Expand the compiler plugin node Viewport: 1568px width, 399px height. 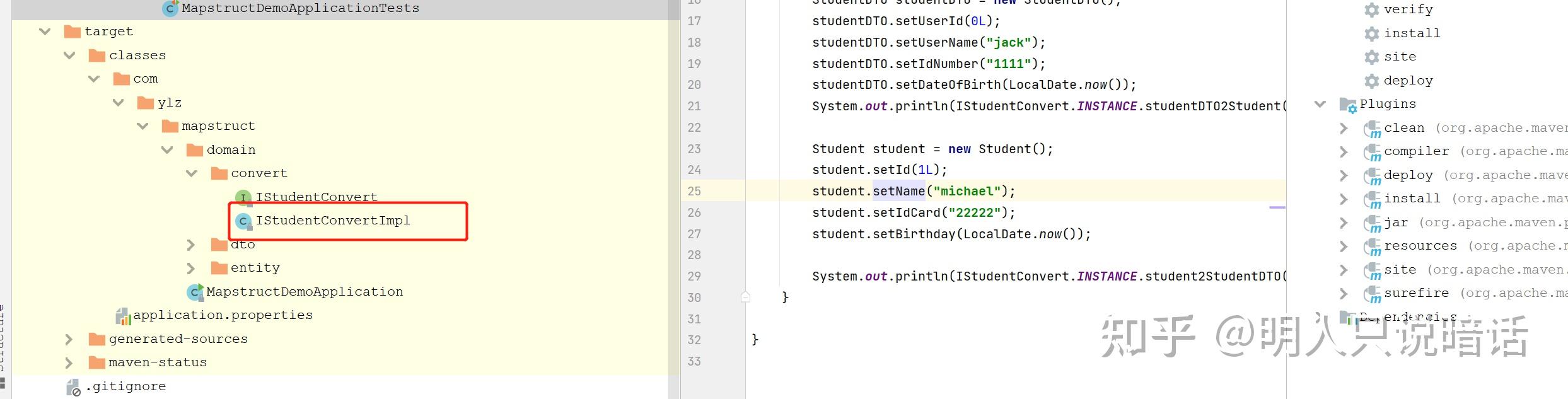(x=1344, y=152)
